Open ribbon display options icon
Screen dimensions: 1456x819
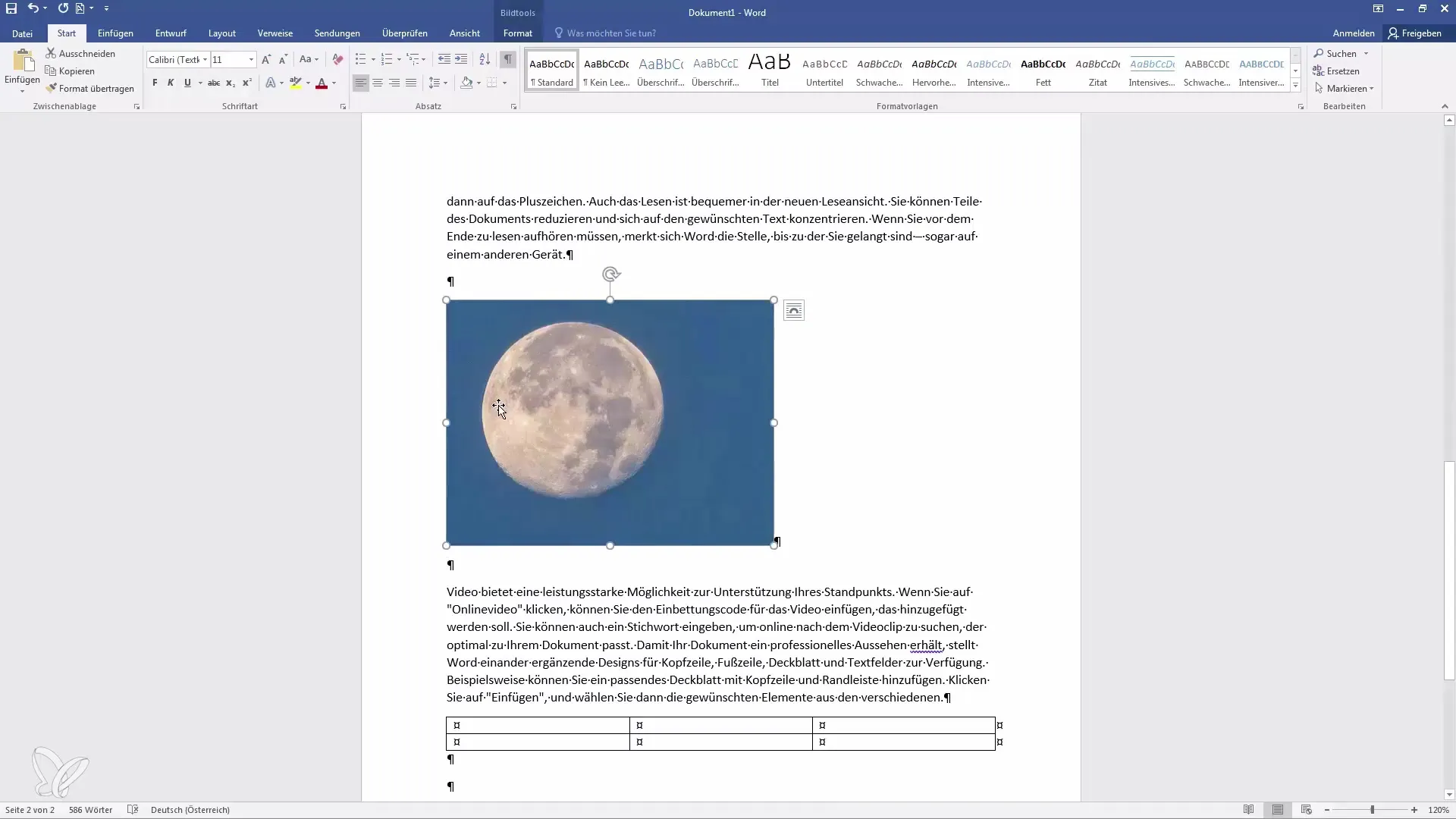pos(1378,9)
